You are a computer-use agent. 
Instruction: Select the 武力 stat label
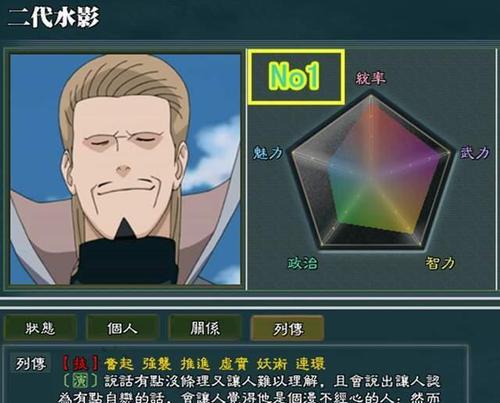pos(475,153)
